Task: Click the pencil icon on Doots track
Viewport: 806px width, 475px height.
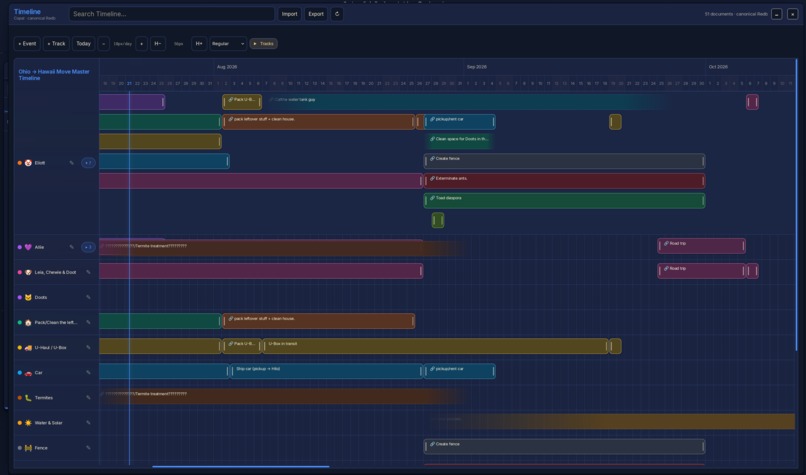Action: pos(88,297)
